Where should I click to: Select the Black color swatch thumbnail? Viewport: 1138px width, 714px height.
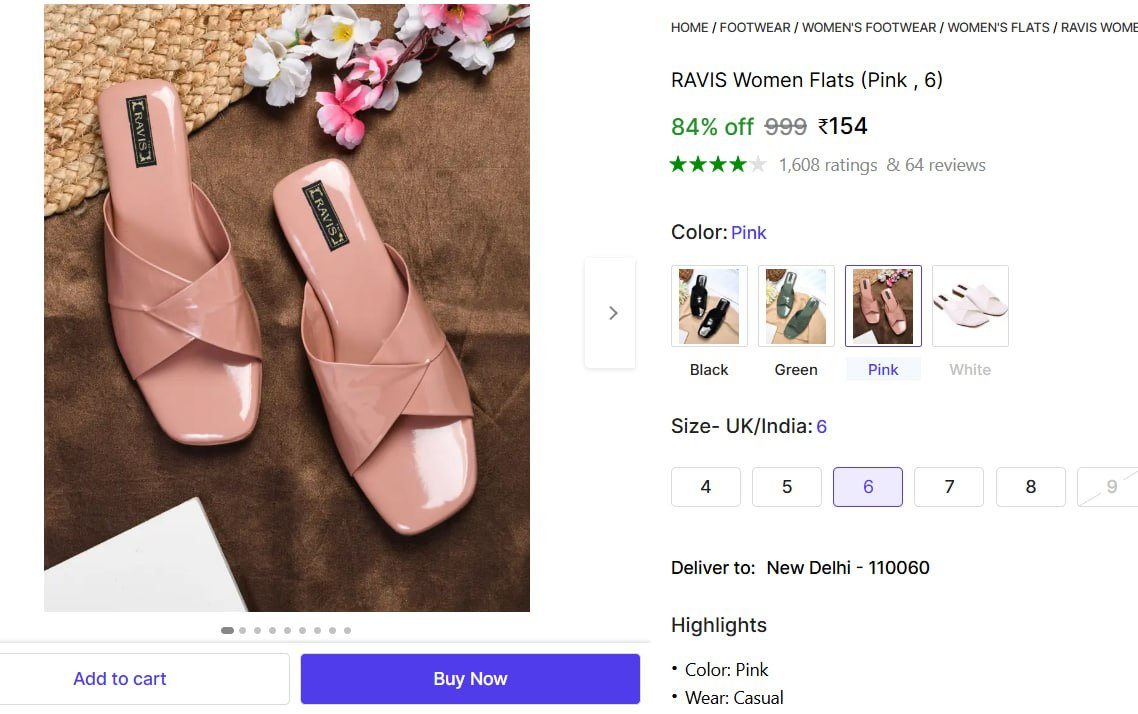coord(709,306)
